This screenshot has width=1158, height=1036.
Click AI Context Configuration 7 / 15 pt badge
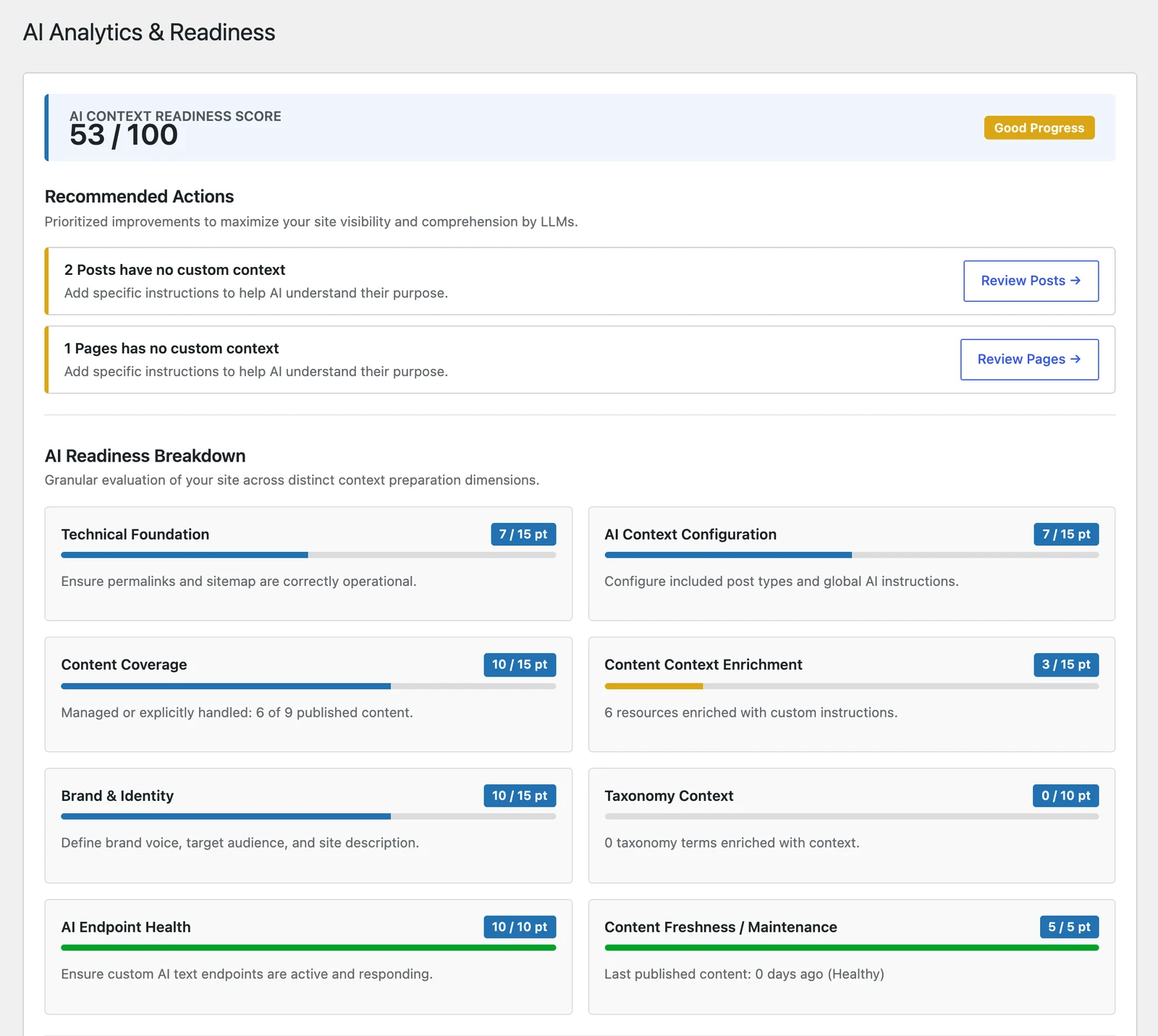click(x=1066, y=534)
